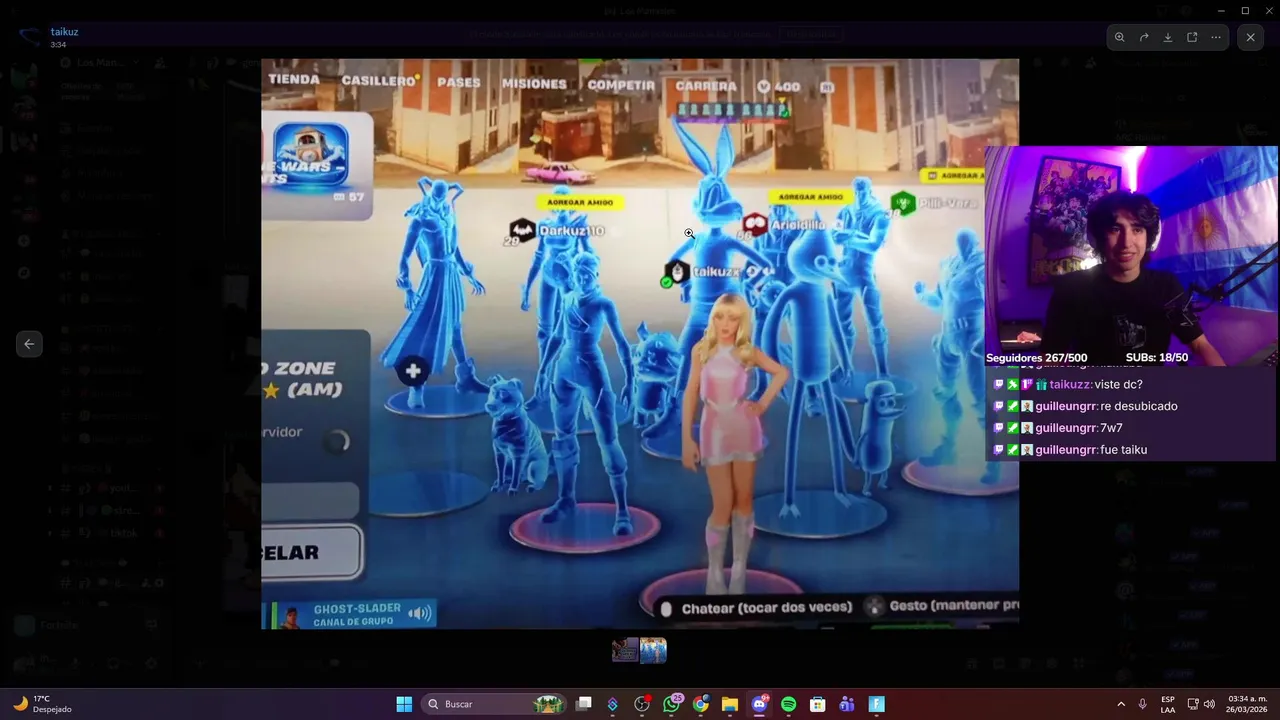Viewport: 1280px width, 720px height.
Task: Click the microphone icon in system tray
Action: tap(1143, 704)
